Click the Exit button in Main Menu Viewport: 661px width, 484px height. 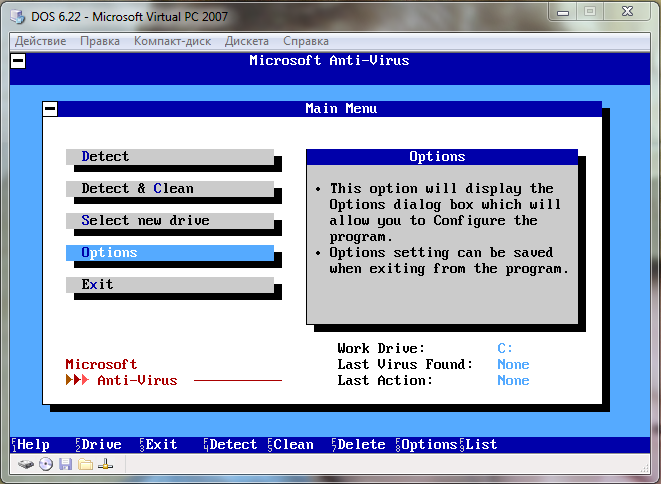170,285
